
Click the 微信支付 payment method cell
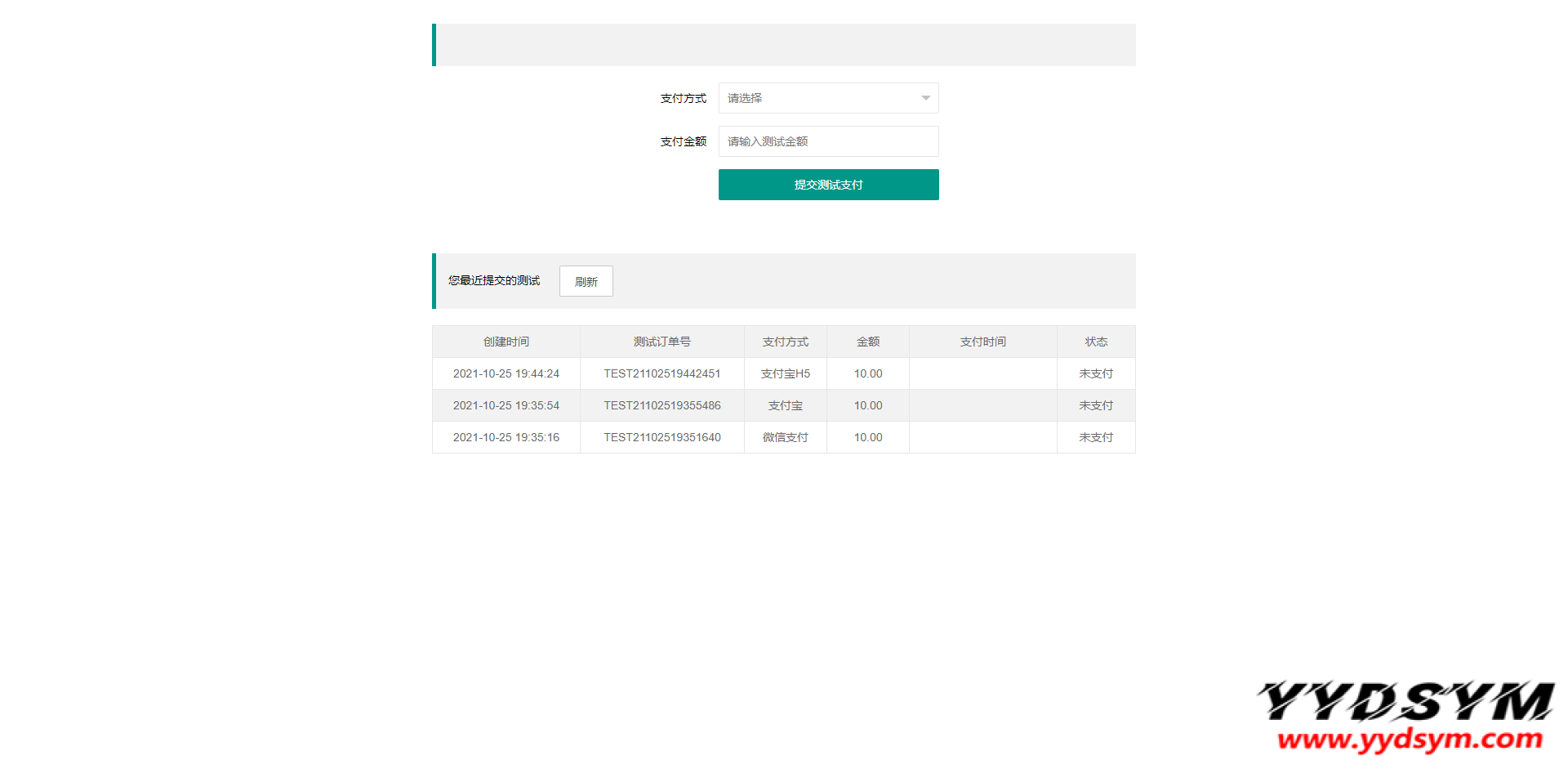click(785, 437)
